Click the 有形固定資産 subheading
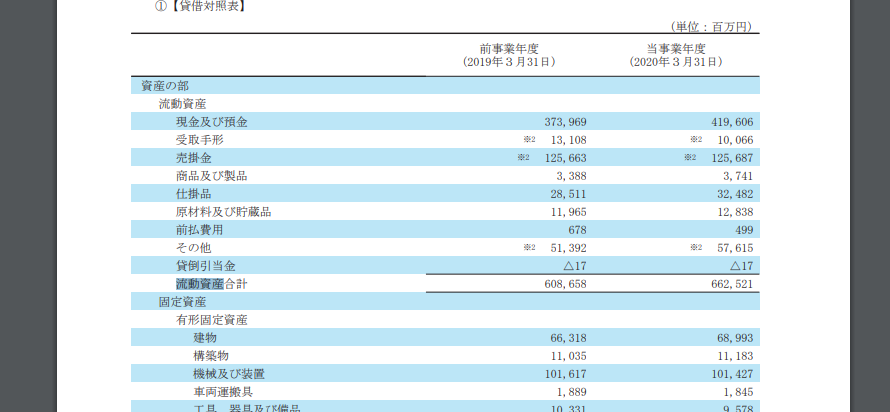The image size is (890, 412). tap(212, 319)
